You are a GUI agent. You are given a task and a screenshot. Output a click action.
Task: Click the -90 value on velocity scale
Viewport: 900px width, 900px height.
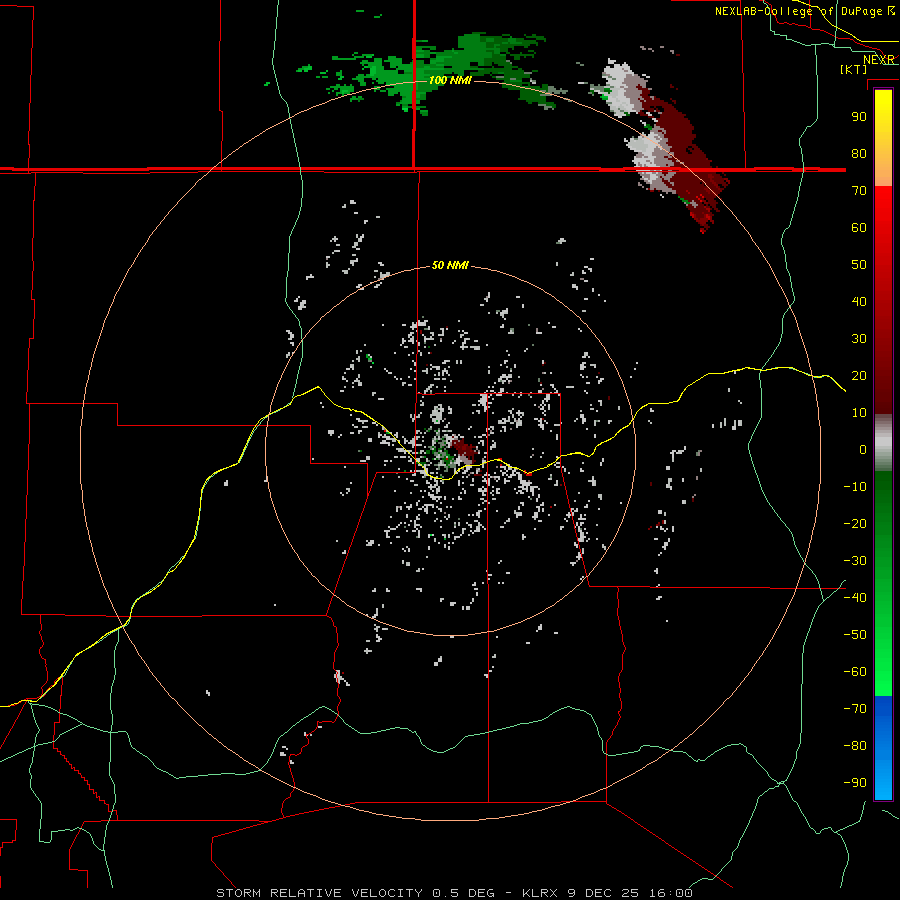855,783
